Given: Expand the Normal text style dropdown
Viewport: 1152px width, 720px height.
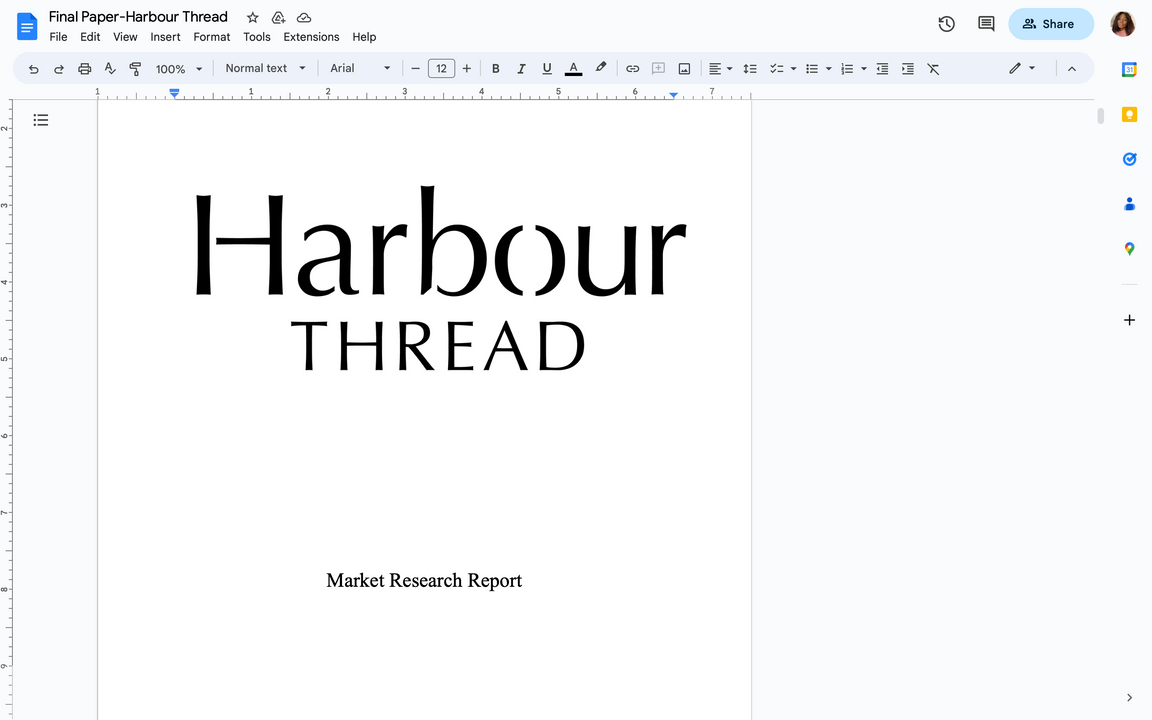Looking at the screenshot, I should (265, 68).
